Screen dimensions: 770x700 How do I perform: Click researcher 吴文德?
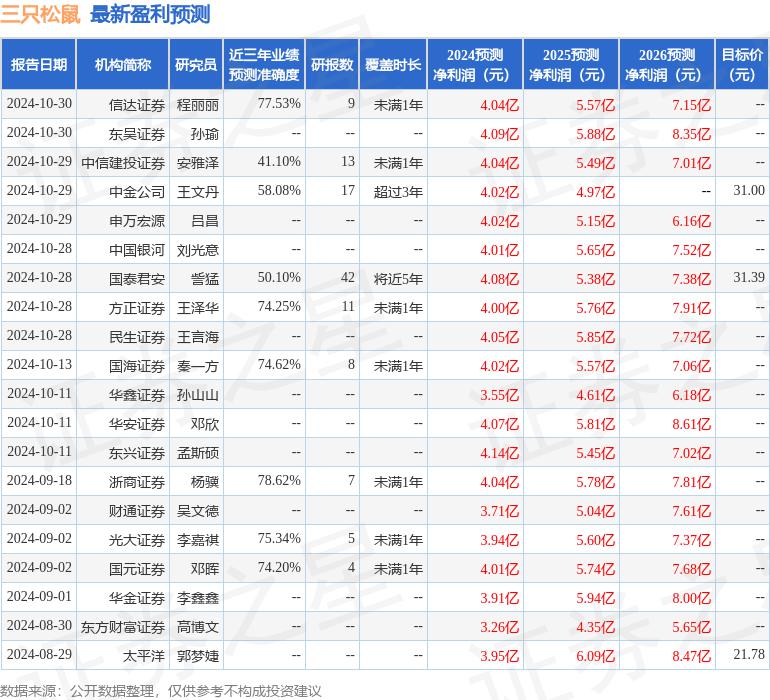tap(198, 510)
